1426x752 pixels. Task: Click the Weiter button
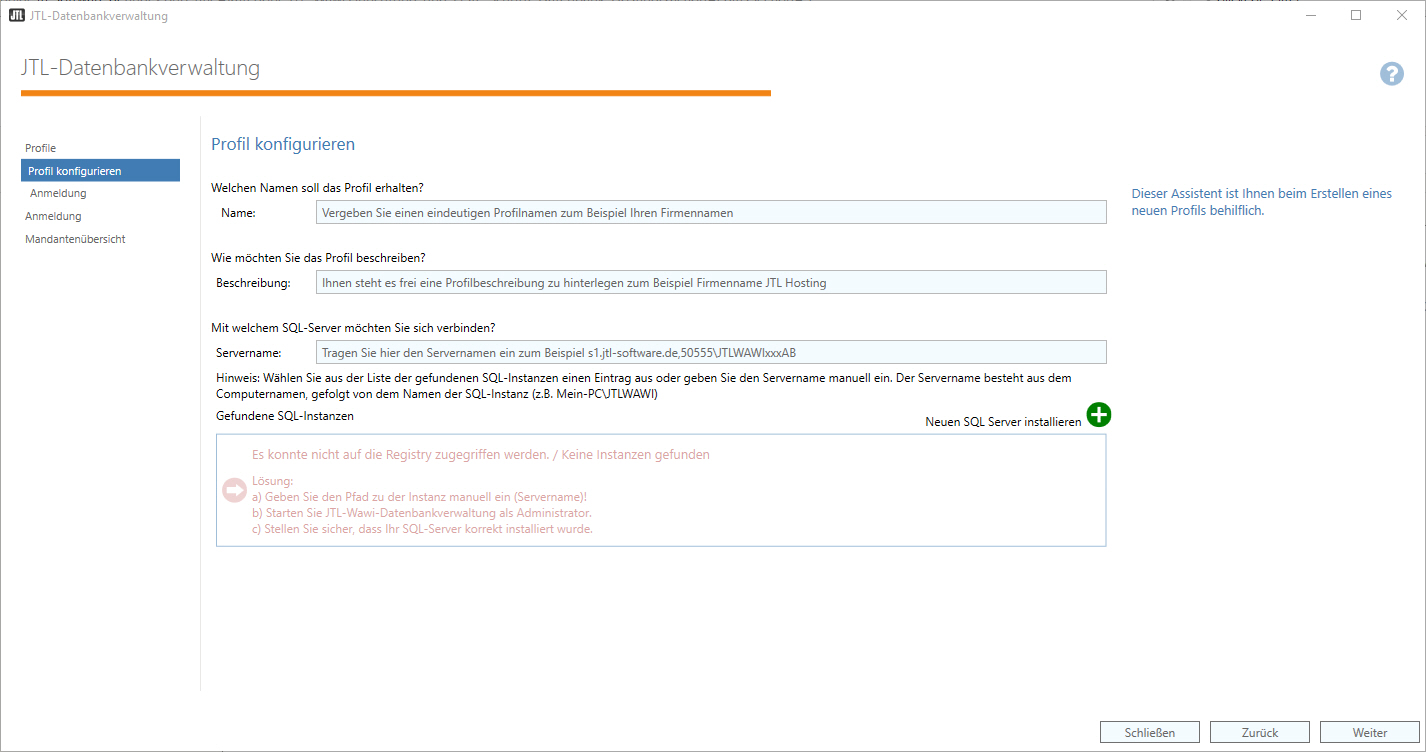(1369, 732)
